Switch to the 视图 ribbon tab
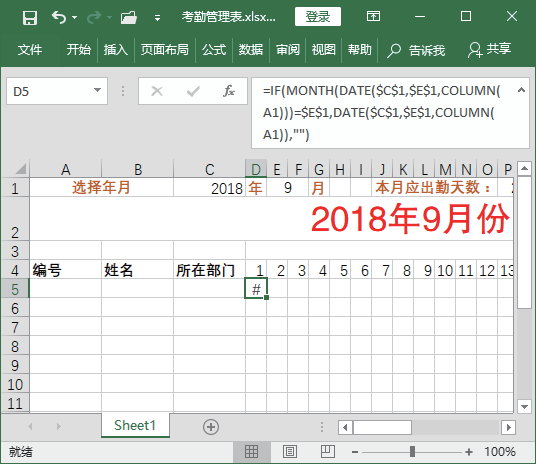Screen dimensions: 536x464 pos(323,50)
